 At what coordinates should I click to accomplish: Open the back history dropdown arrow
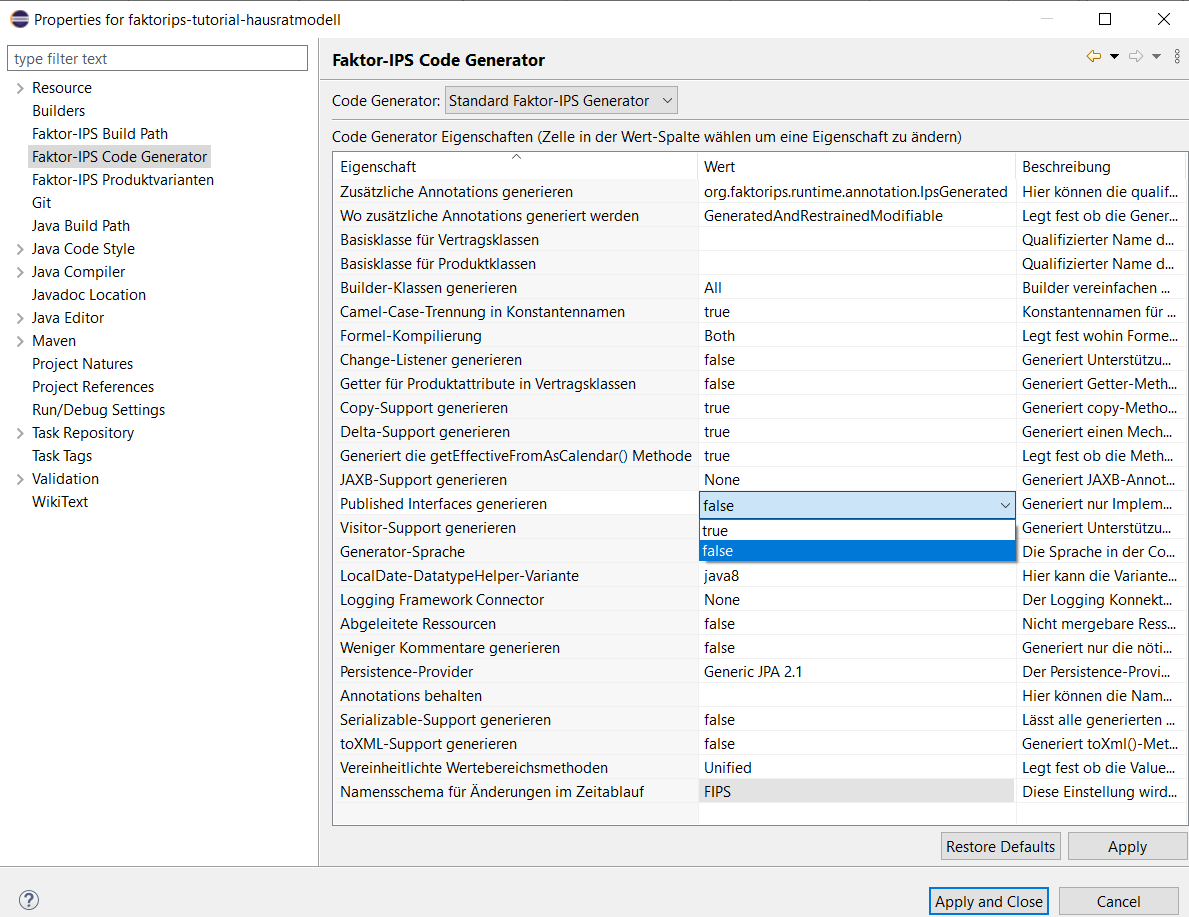pos(1114,57)
